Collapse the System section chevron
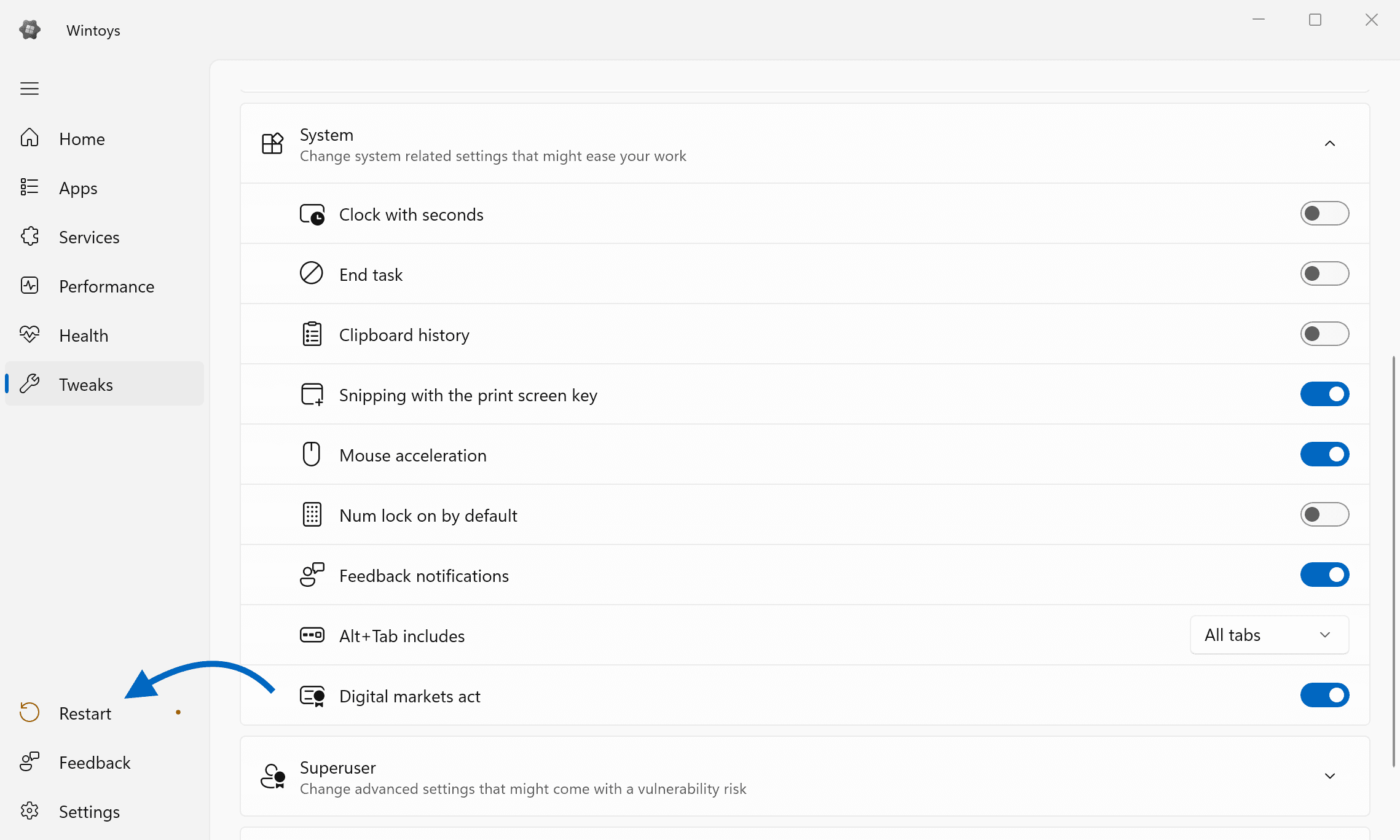Screen dimensions: 1400x840 point(1330,143)
